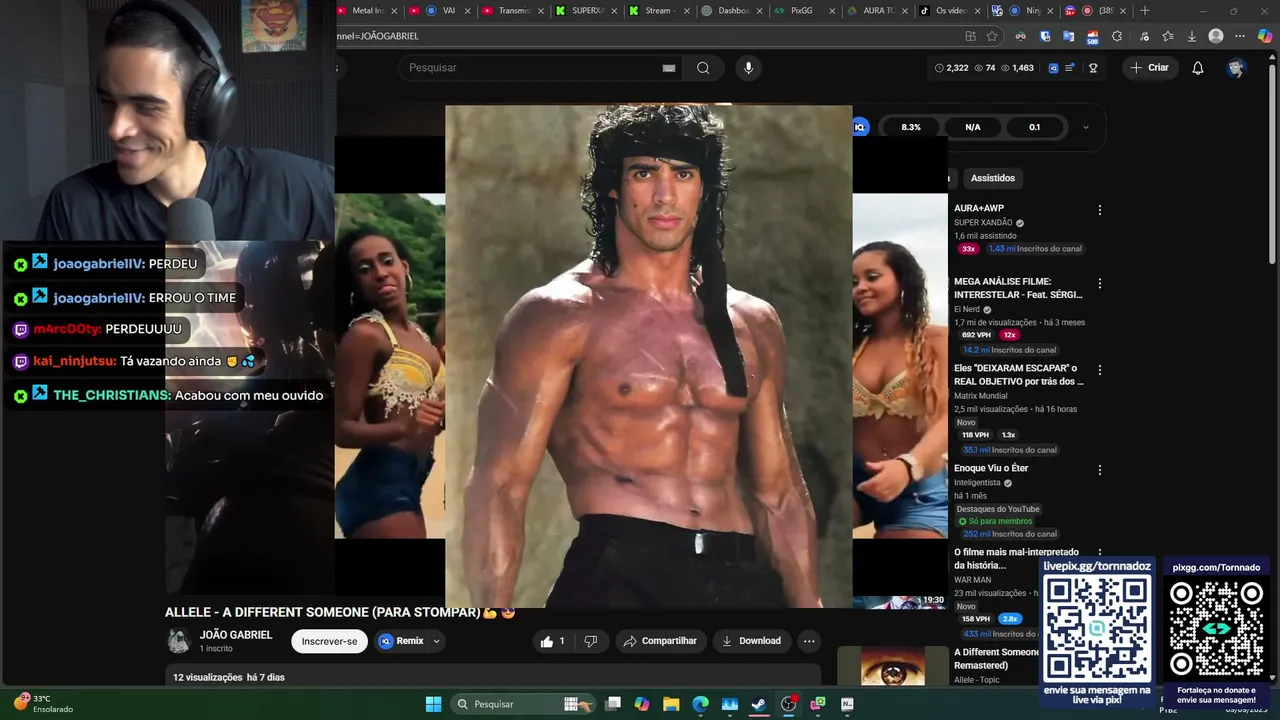Click the blue vidIQ badge beside the stats pills
This screenshot has height=720, width=1280.
(x=860, y=127)
